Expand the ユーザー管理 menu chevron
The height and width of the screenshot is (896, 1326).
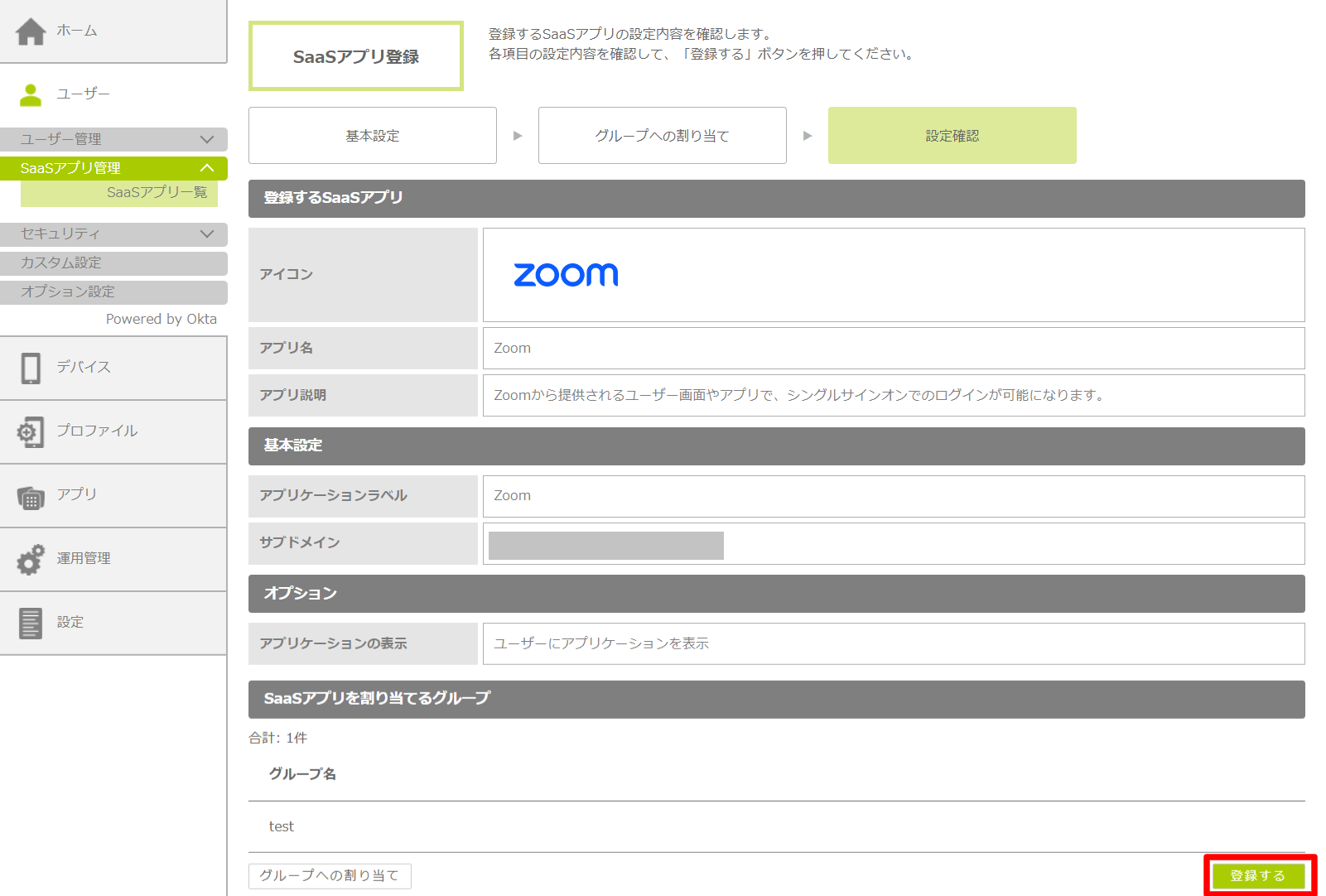(207, 139)
